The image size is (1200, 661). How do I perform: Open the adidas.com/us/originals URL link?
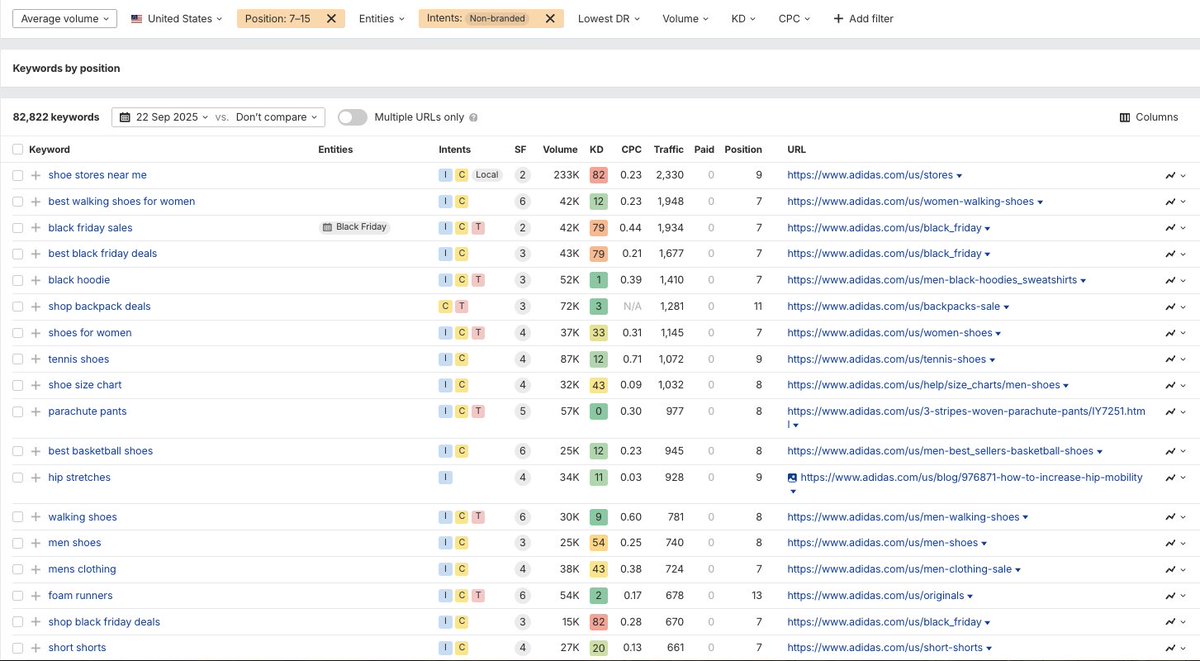pos(875,596)
